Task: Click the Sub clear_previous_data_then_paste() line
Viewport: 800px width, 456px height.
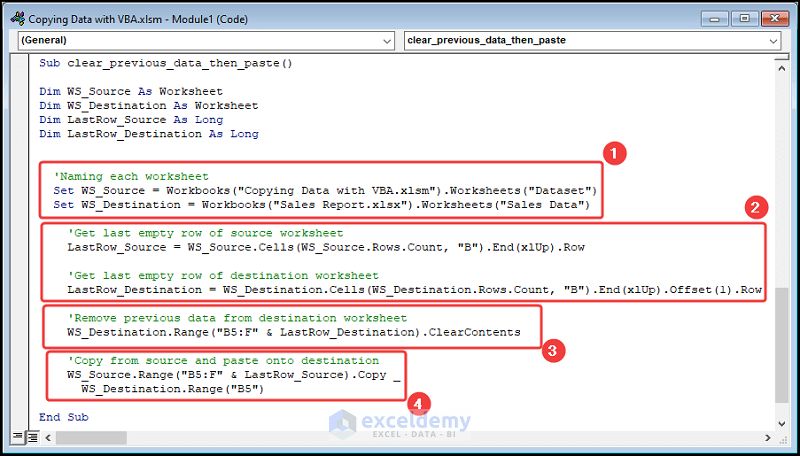Action: coord(166,64)
